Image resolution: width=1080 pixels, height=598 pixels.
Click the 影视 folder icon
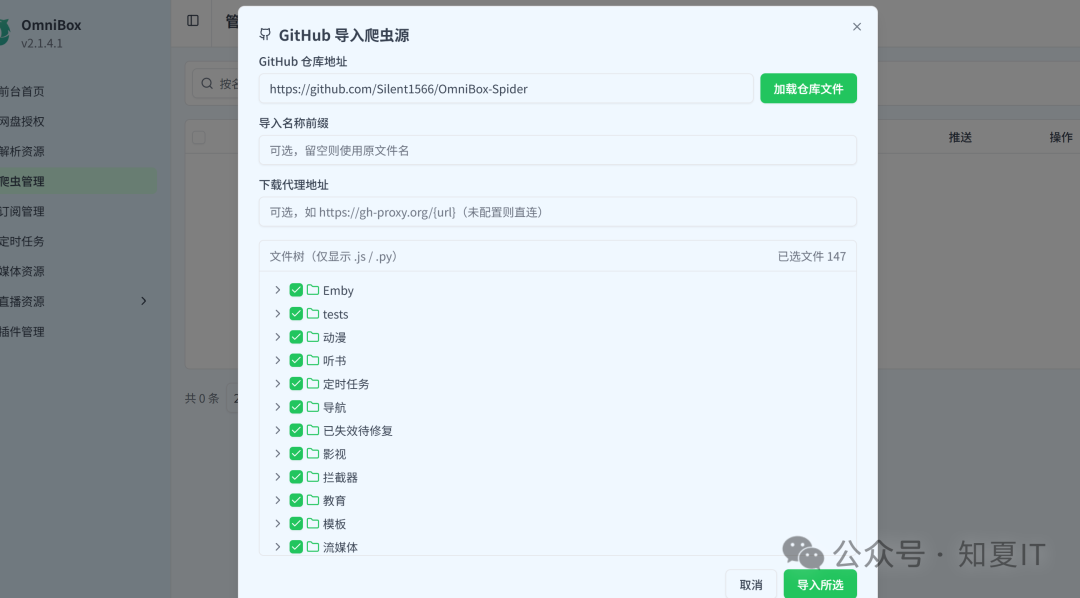(x=313, y=453)
